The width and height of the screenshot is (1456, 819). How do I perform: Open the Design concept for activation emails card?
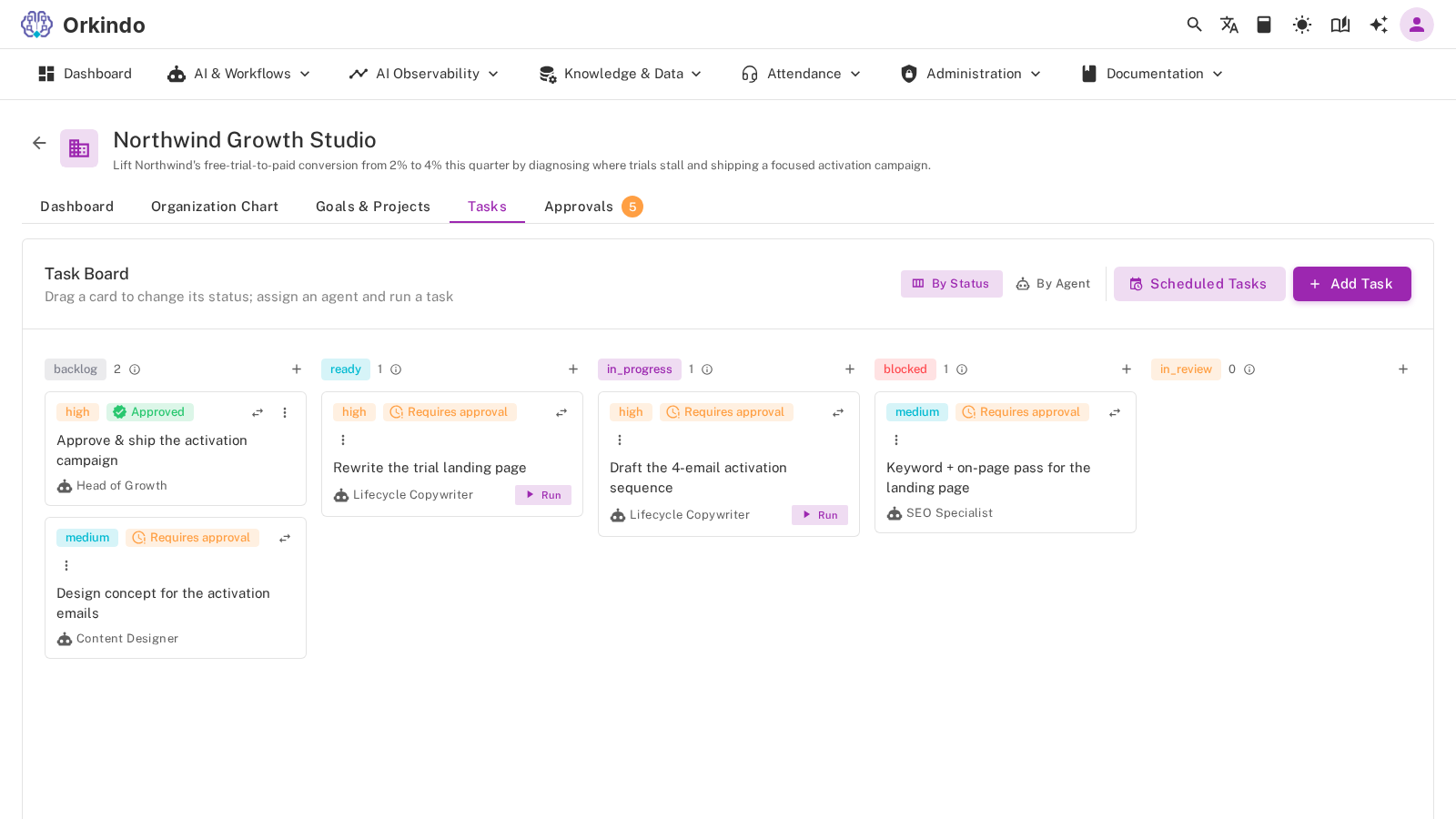[x=176, y=588]
